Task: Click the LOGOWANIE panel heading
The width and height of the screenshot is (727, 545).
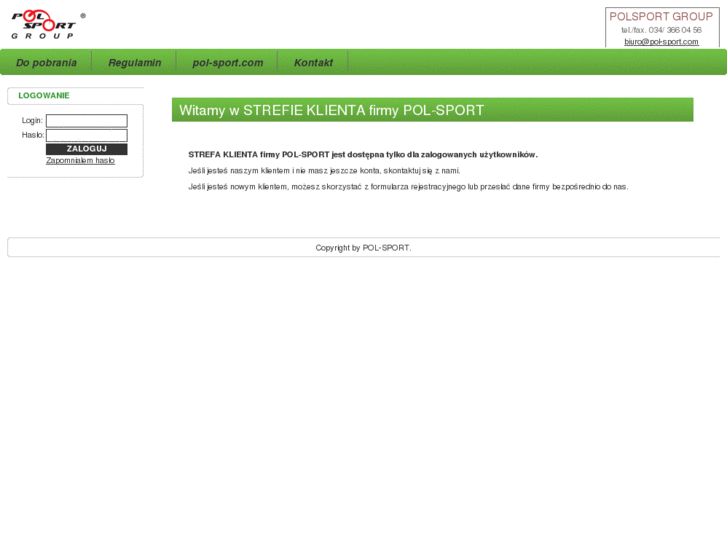Action: click(44, 96)
